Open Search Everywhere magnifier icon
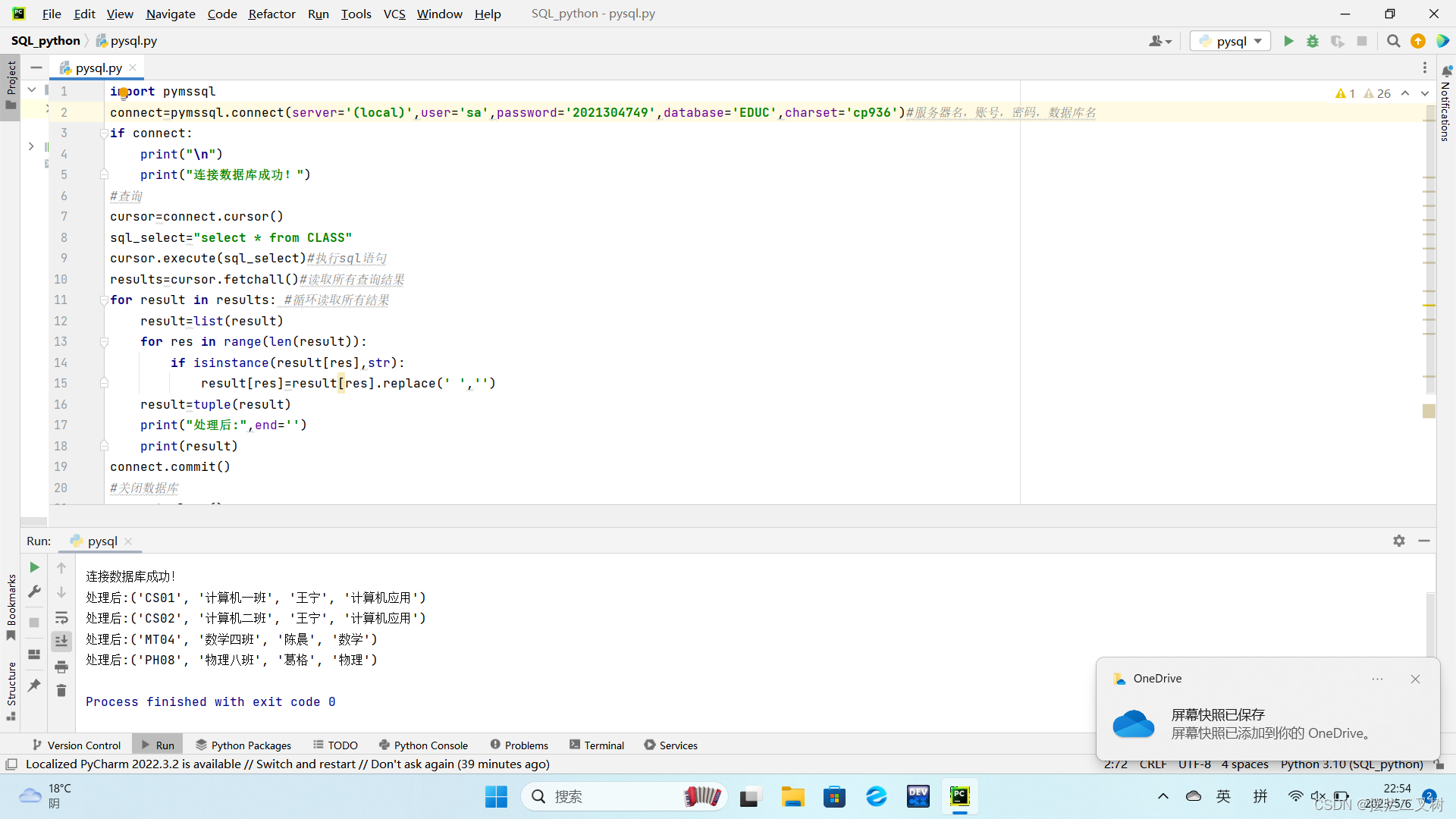Image resolution: width=1456 pixels, height=819 pixels. pyautogui.click(x=1393, y=41)
